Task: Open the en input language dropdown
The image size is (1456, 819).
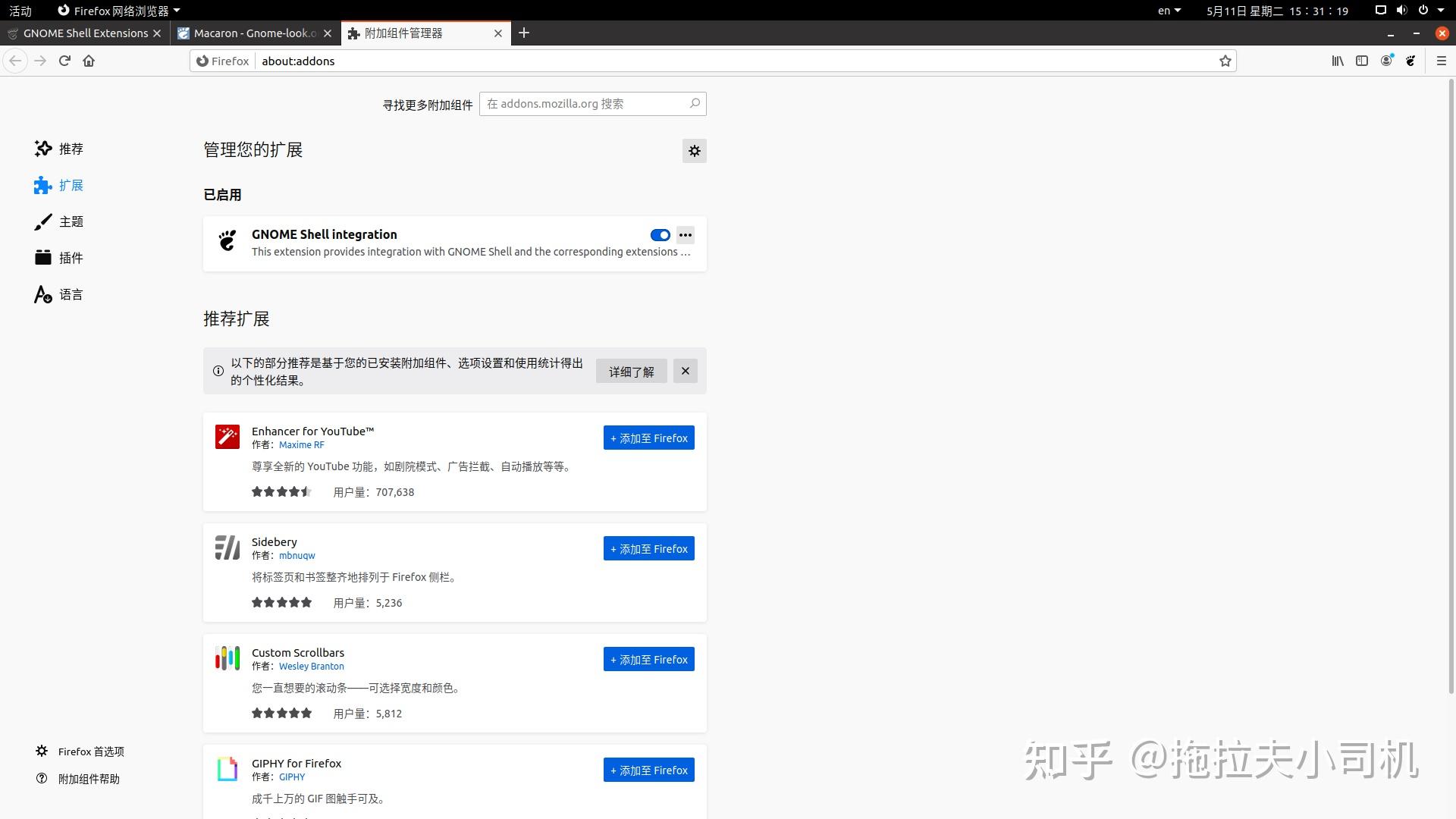Action: (x=1169, y=11)
